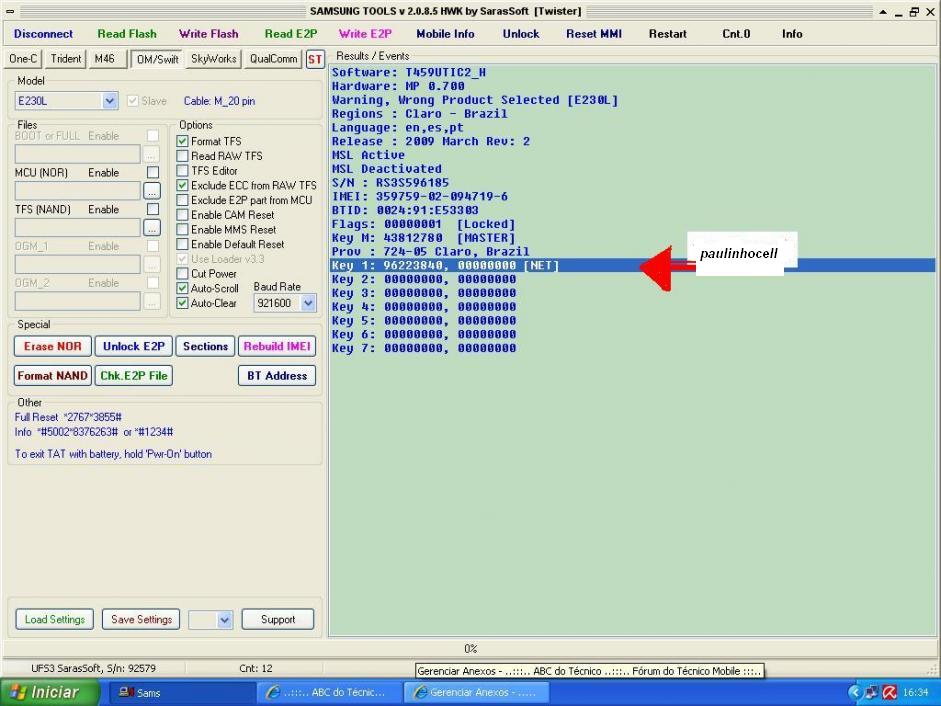
Task: Click the Restart command
Action: coord(667,34)
